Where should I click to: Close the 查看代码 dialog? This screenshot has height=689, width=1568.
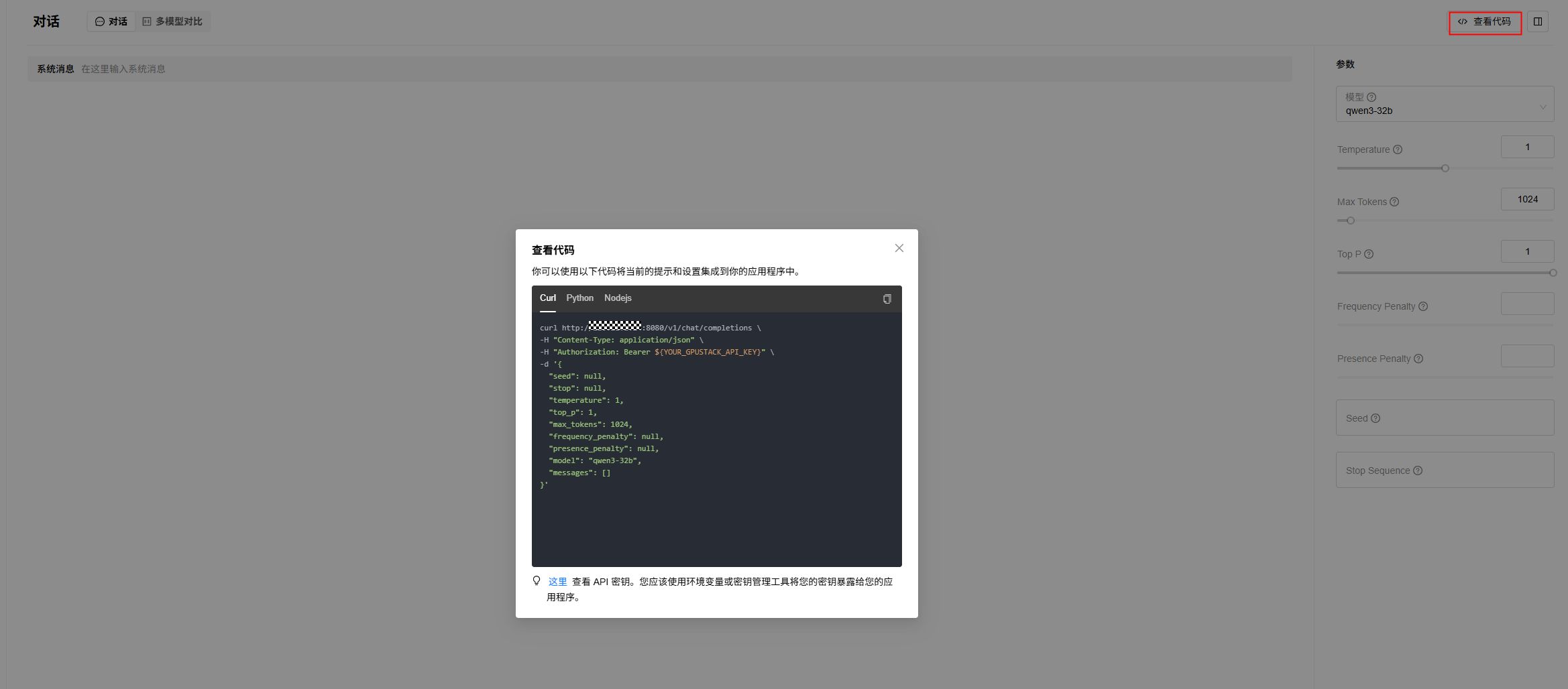[899, 249]
